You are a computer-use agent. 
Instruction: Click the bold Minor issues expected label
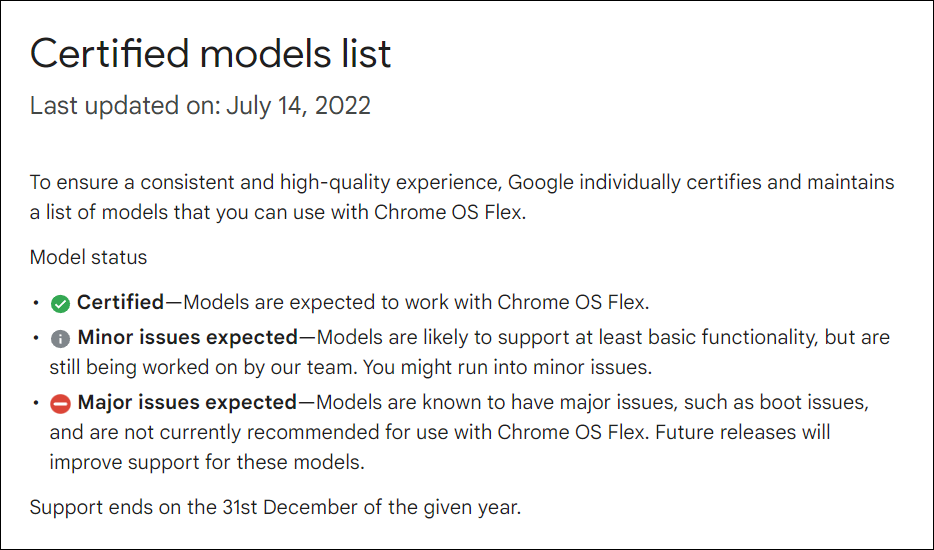tap(188, 338)
